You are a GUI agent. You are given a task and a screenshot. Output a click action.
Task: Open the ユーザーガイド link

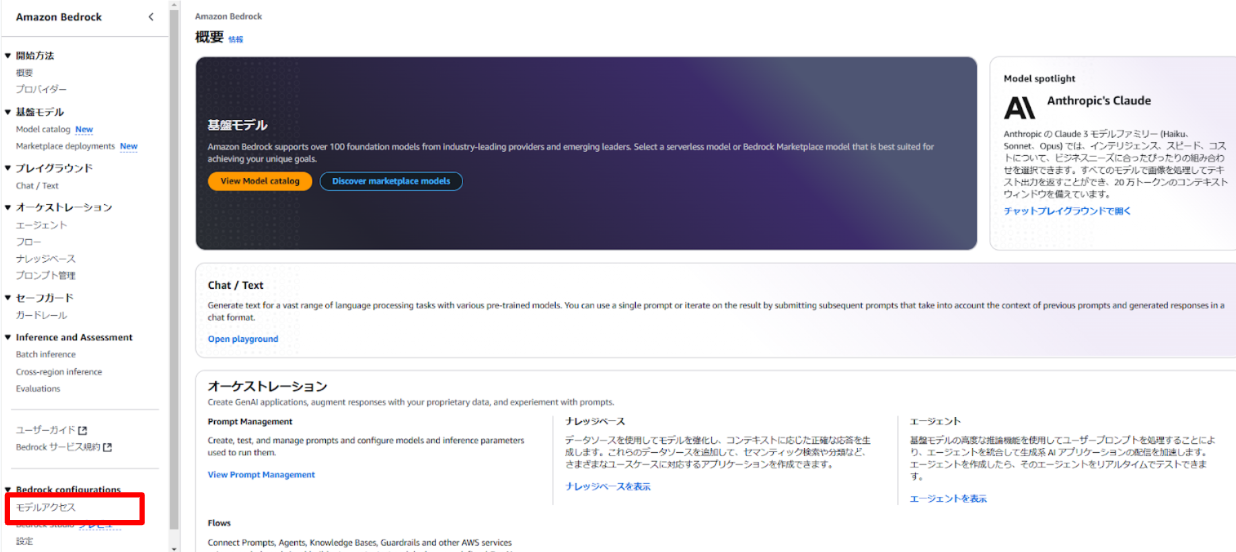[x=46, y=430]
